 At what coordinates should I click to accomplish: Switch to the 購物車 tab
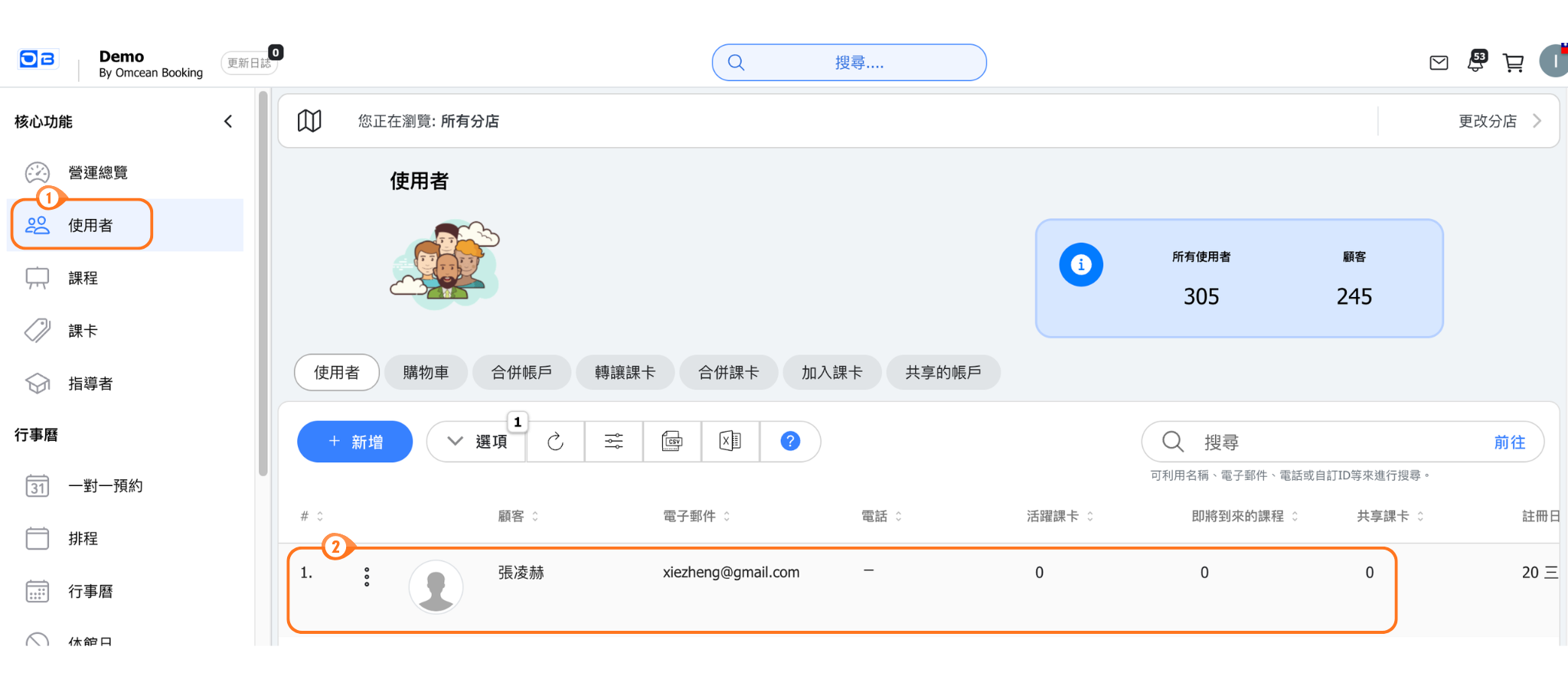coord(426,373)
